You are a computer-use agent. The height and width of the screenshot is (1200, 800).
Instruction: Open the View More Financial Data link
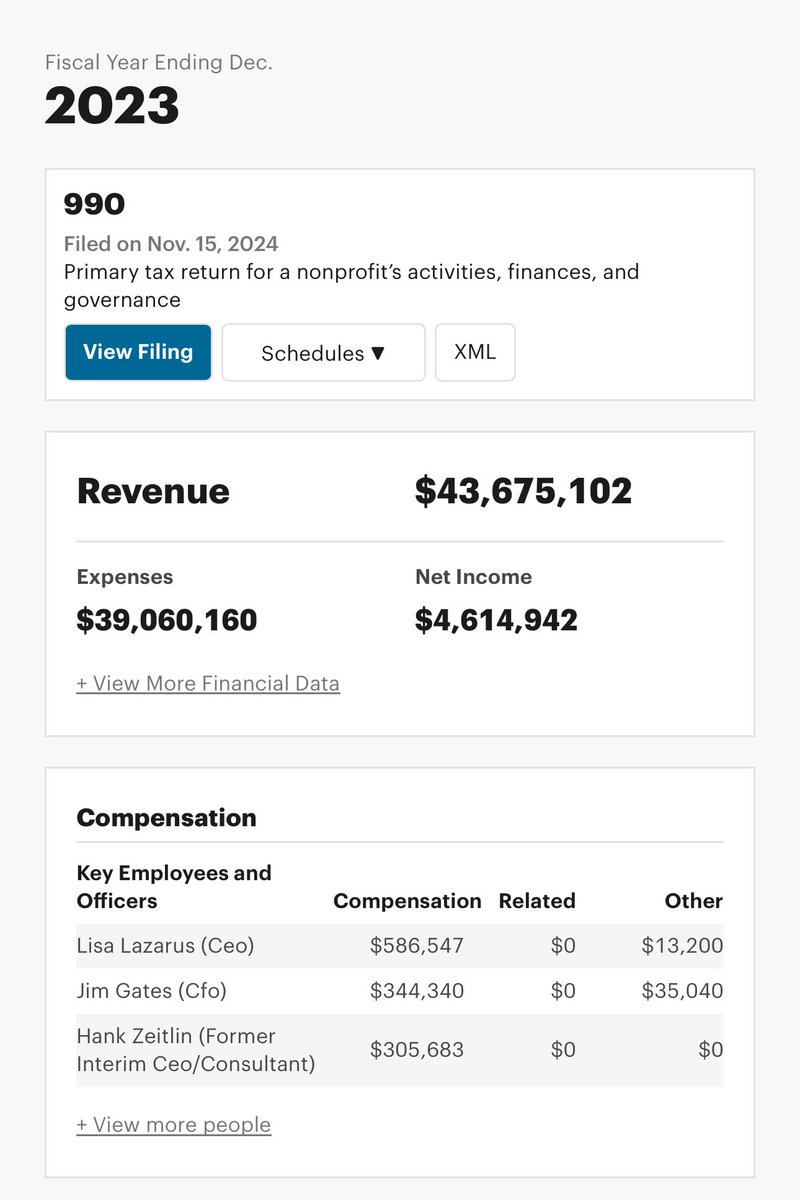click(208, 684)
